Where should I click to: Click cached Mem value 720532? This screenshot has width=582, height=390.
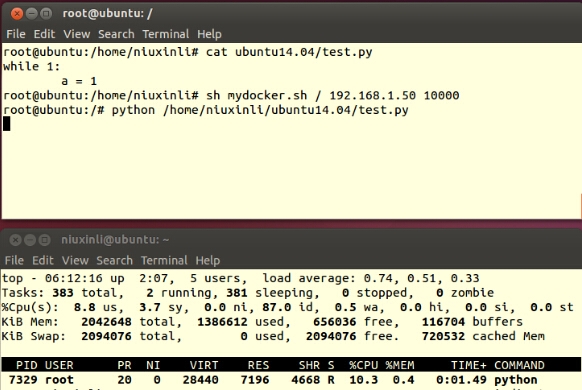[x=443, y=336]
